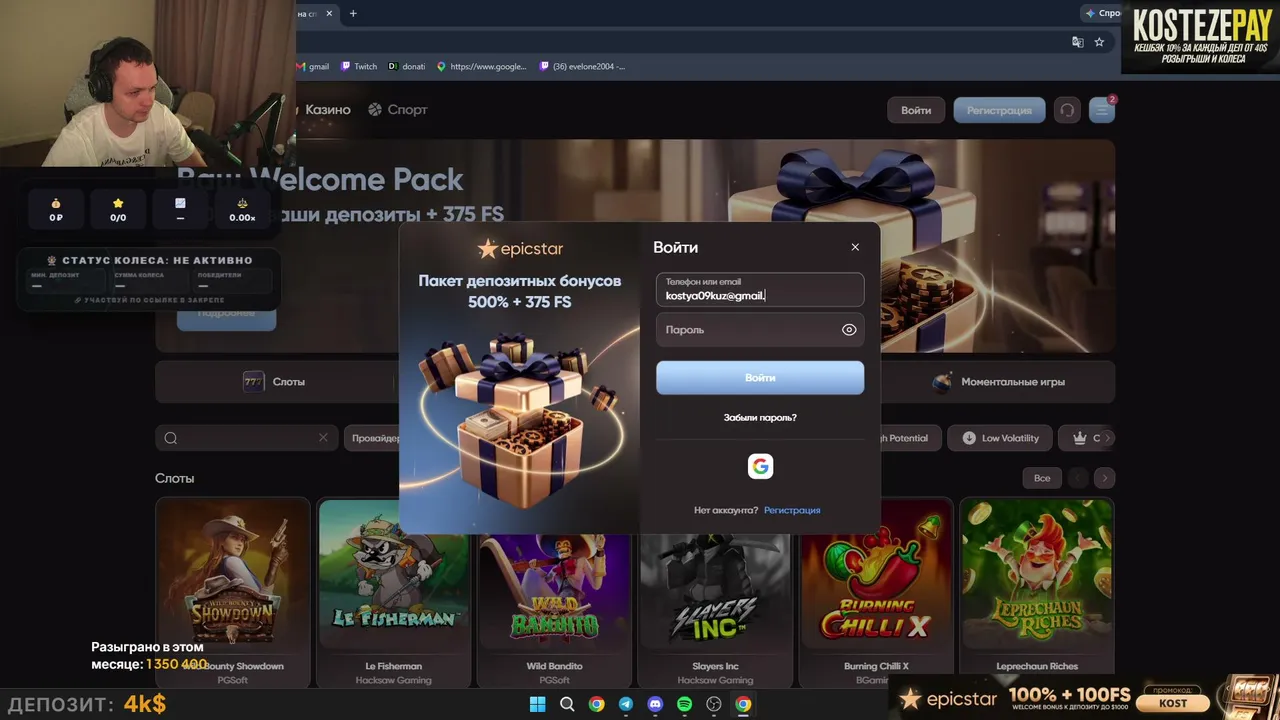Image resolution: width=1280 pixels, height=720 pixels.
Task: Switch to the active Chrome window in taskbar
Action: coord(743,704)
